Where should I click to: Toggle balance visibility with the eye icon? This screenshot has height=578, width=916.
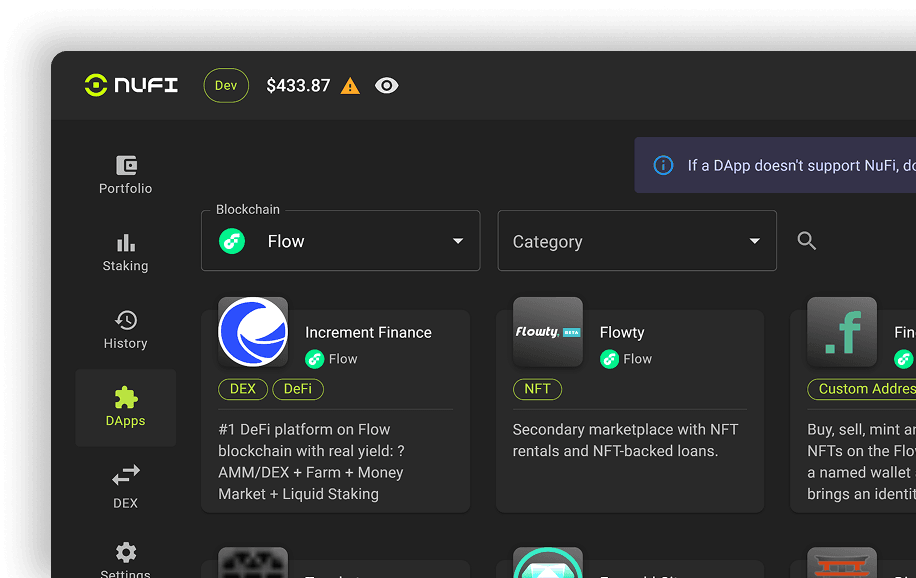click(387, 86)
